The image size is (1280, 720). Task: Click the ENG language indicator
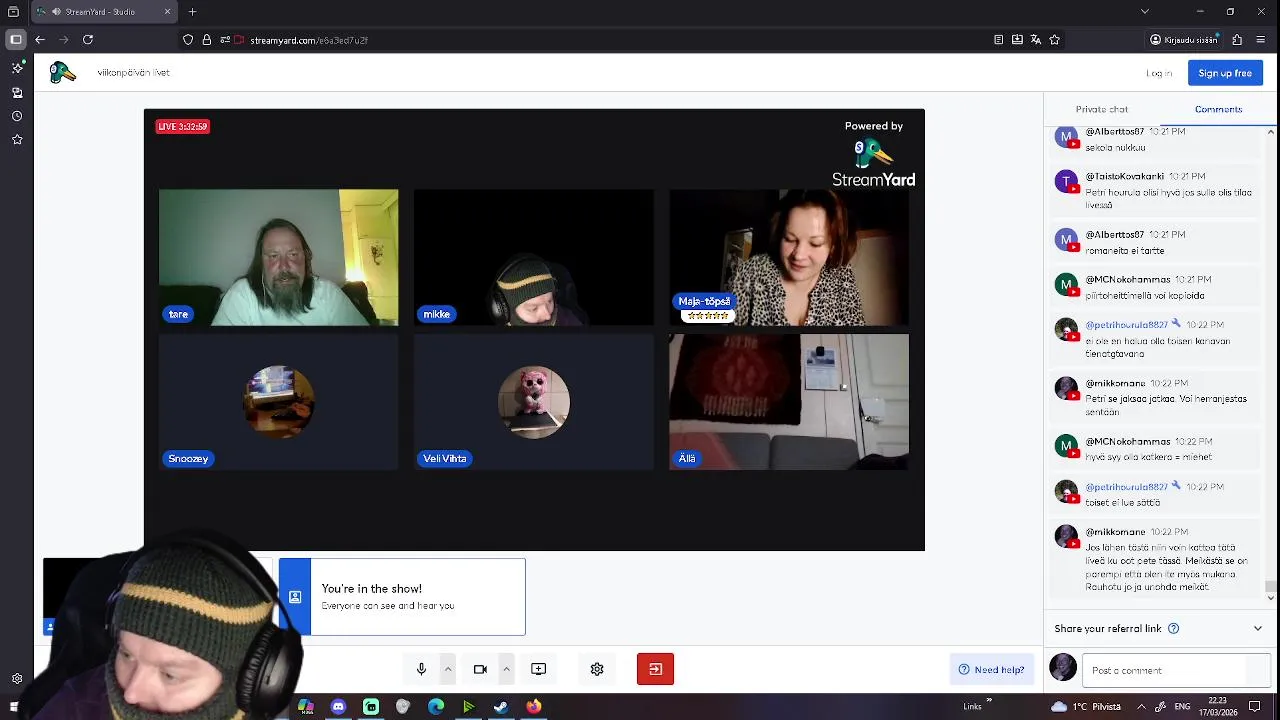pos(1181,707)
